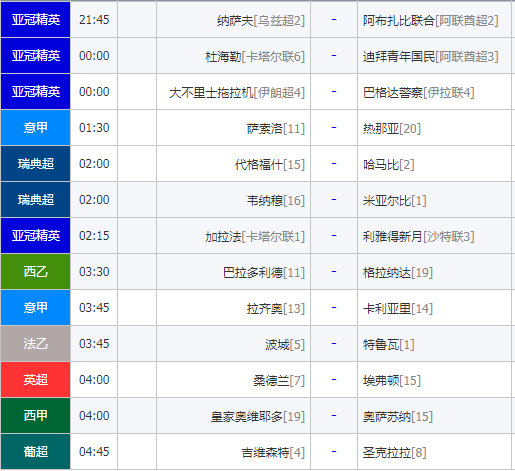This screenshot has width=515, height=471.
Task: Open the team 卡利亚里[14]
Action: coord(398,309)
